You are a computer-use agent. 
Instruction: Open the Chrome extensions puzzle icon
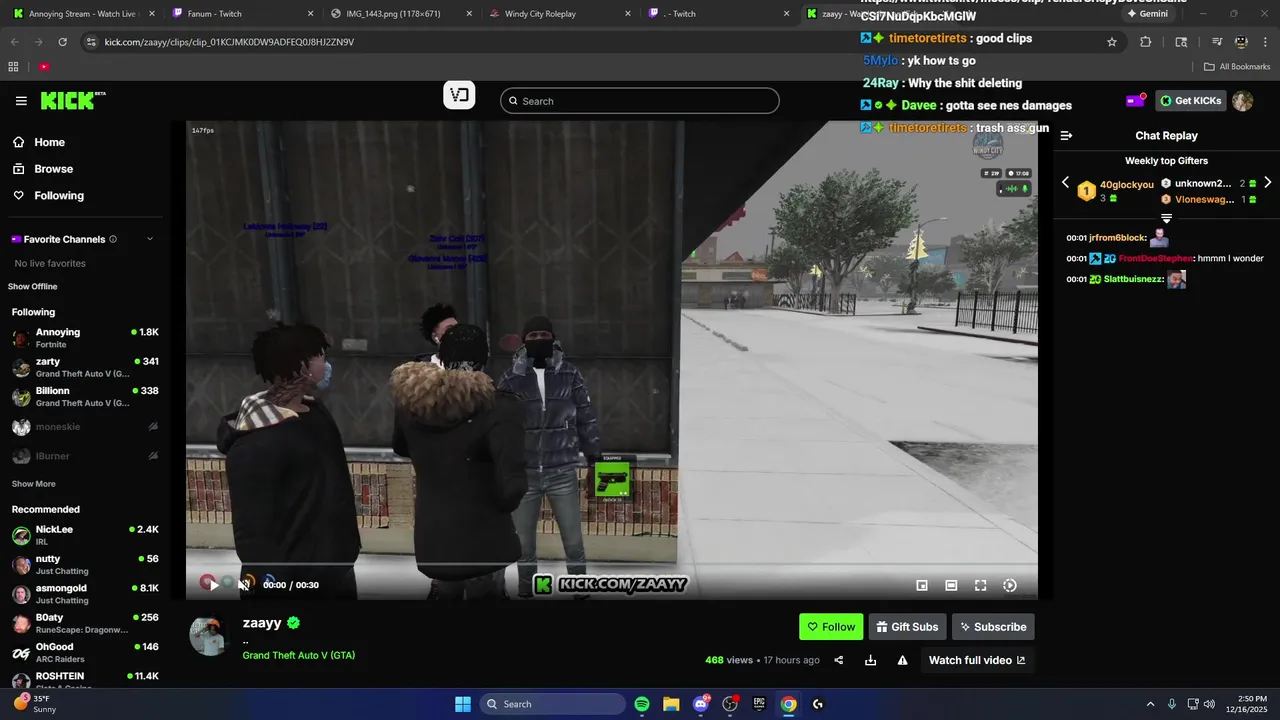tap(1146, 42)
